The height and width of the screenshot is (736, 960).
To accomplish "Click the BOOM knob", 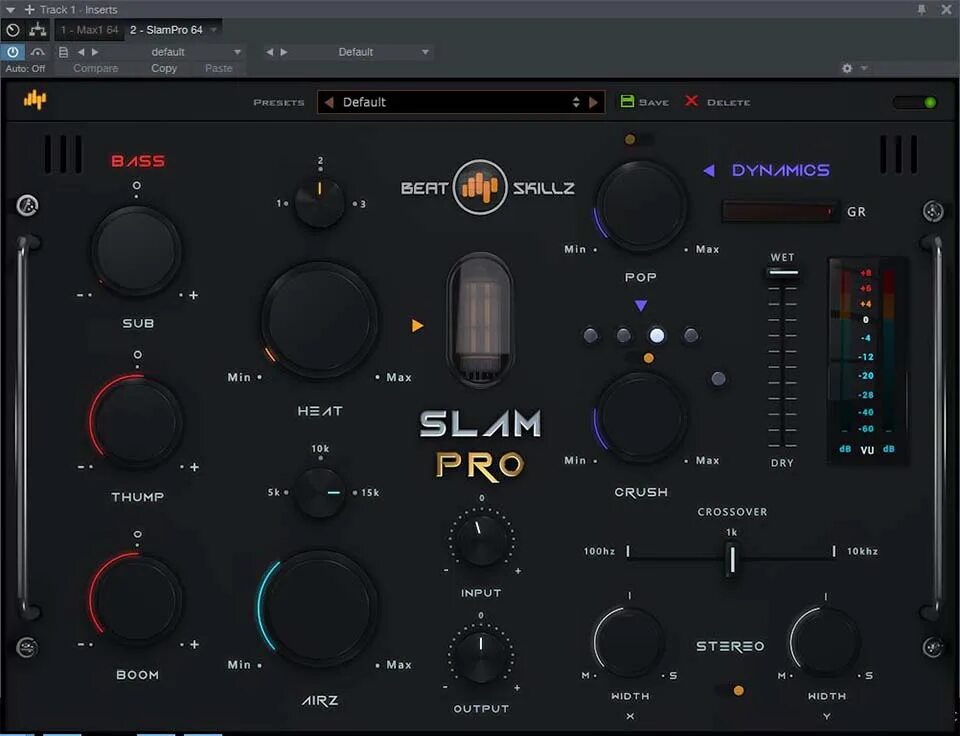I will point(136,599).
